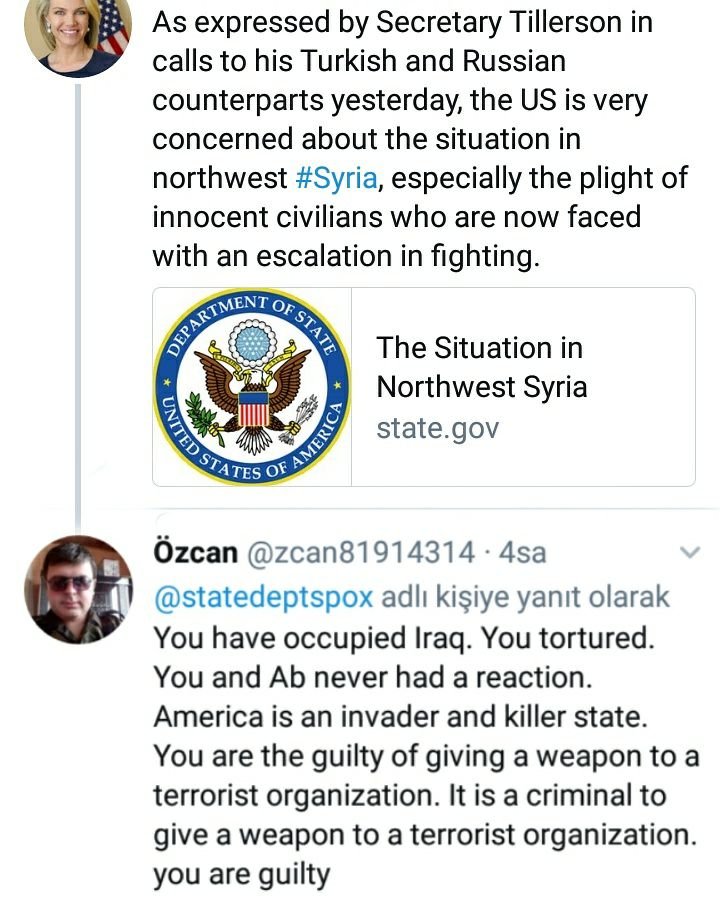Click the 4sa timestamp on the reply
Image resolution: width=720 pixels, height=900 pixels.
point(522,553)
